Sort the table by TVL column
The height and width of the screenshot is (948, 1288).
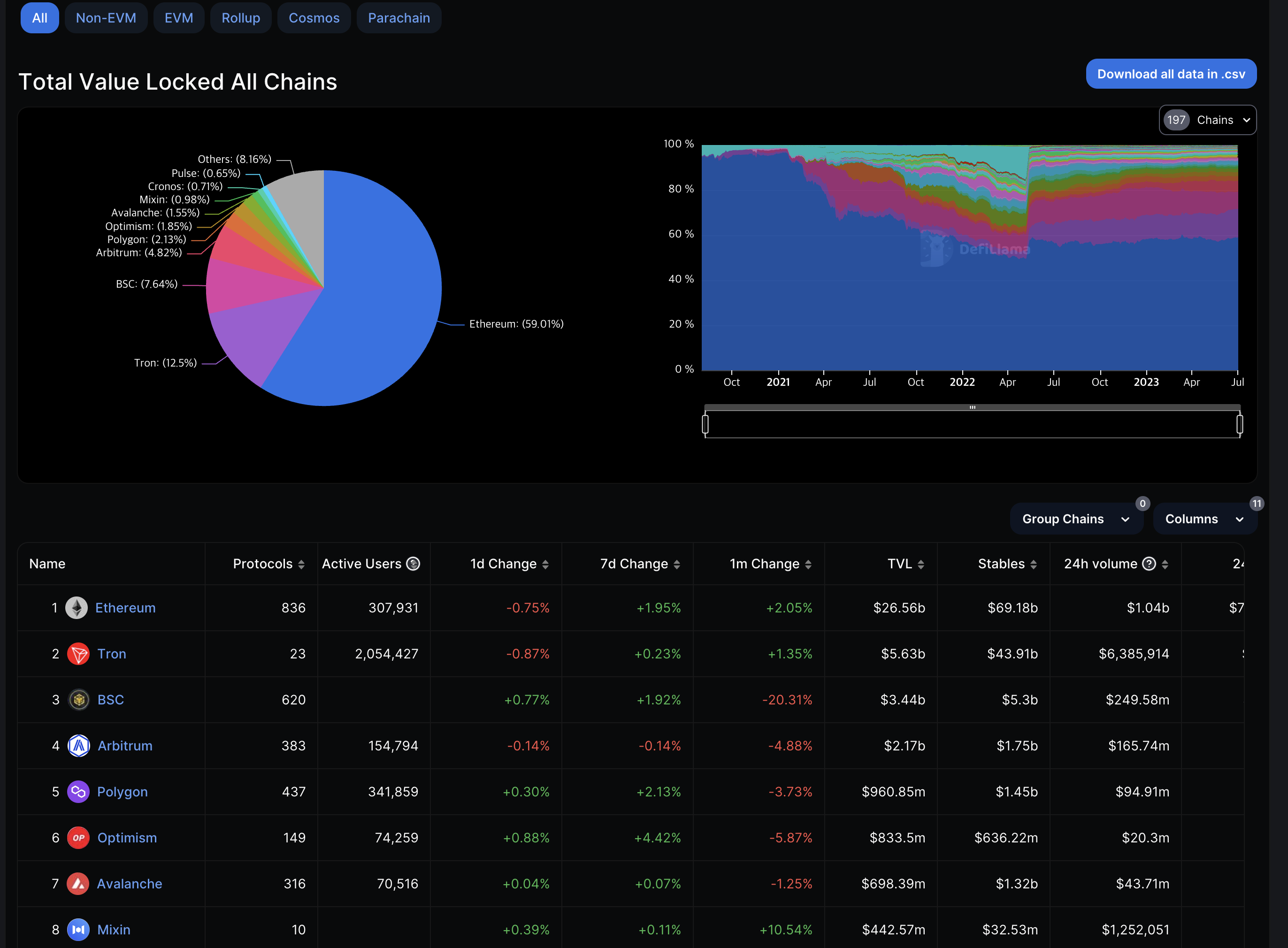(x=920, y=565)
